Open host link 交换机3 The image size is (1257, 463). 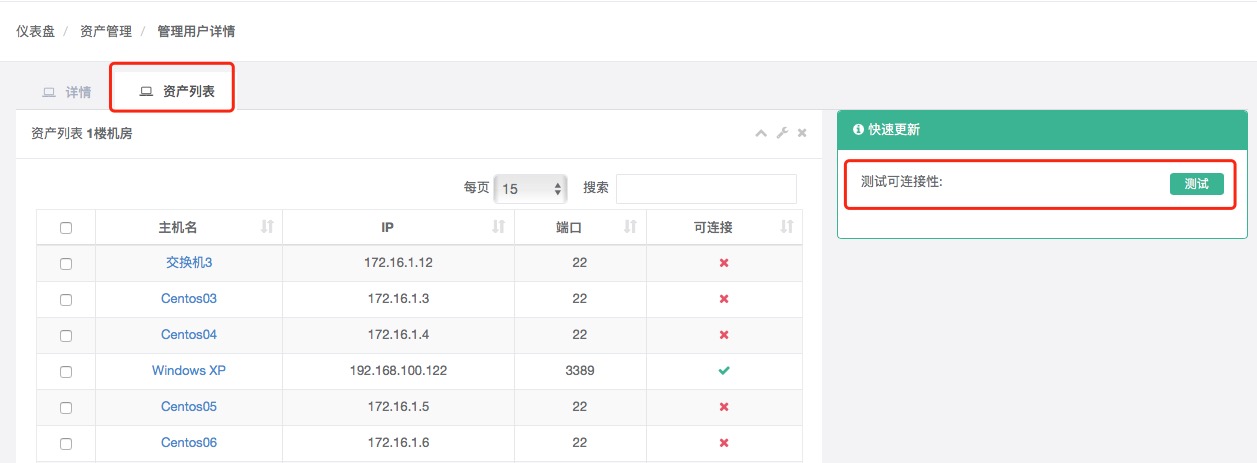[189, 263]
